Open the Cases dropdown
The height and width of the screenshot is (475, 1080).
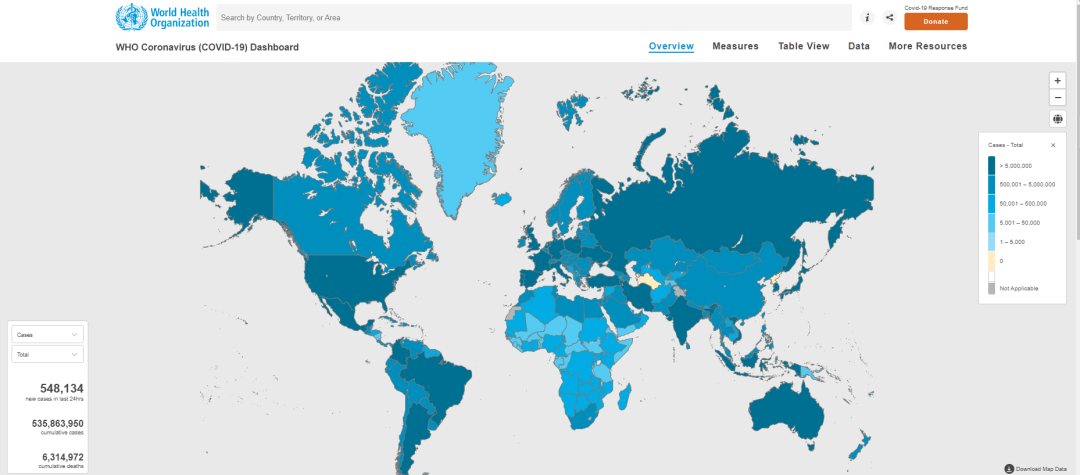48,335
